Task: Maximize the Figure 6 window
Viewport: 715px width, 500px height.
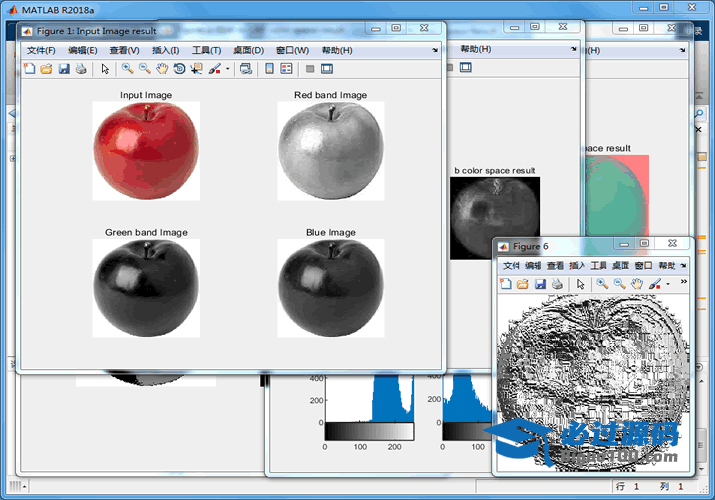Action: [x=644, y=243]
